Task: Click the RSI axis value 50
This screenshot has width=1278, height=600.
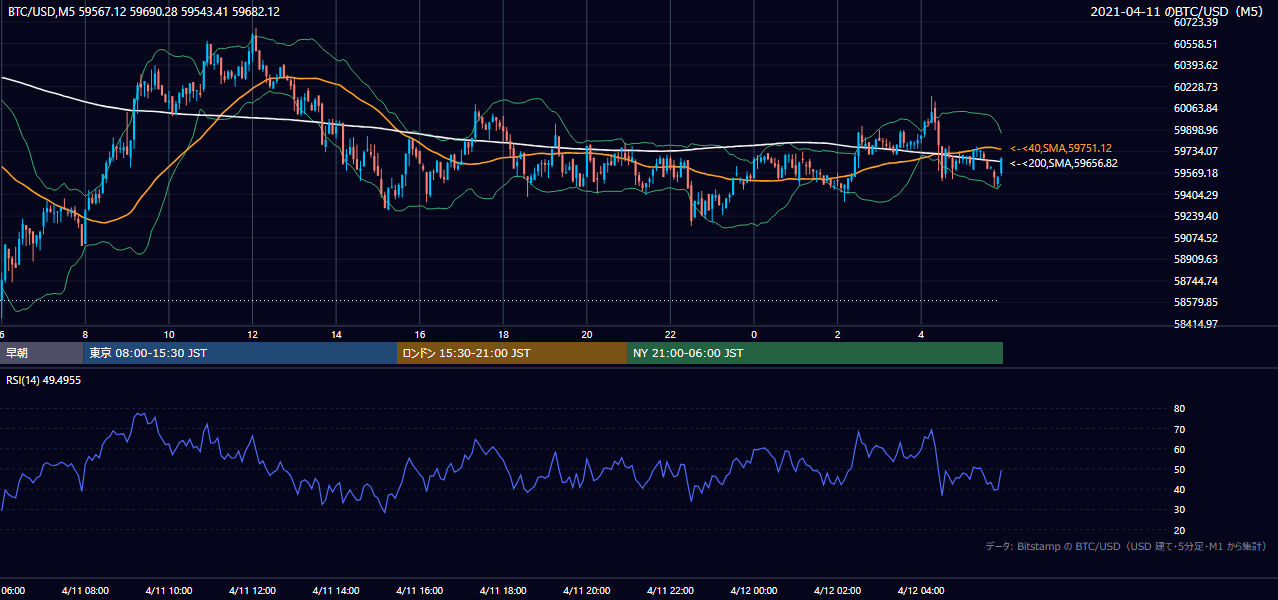Action: point(1179,469)
